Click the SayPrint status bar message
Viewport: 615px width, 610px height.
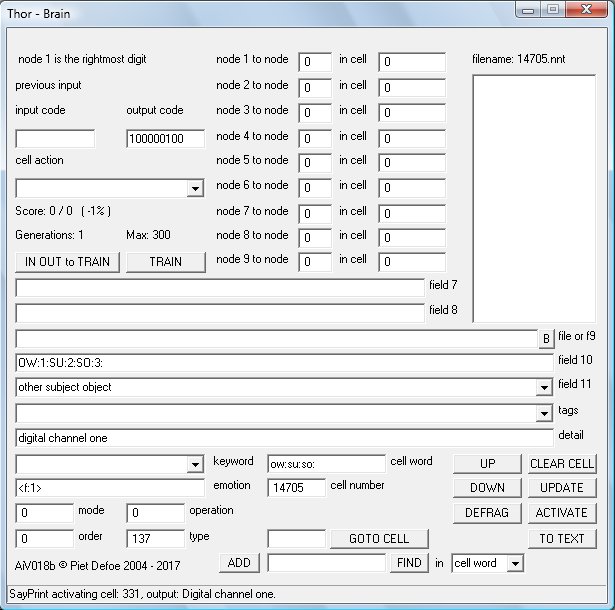point(142,594)
